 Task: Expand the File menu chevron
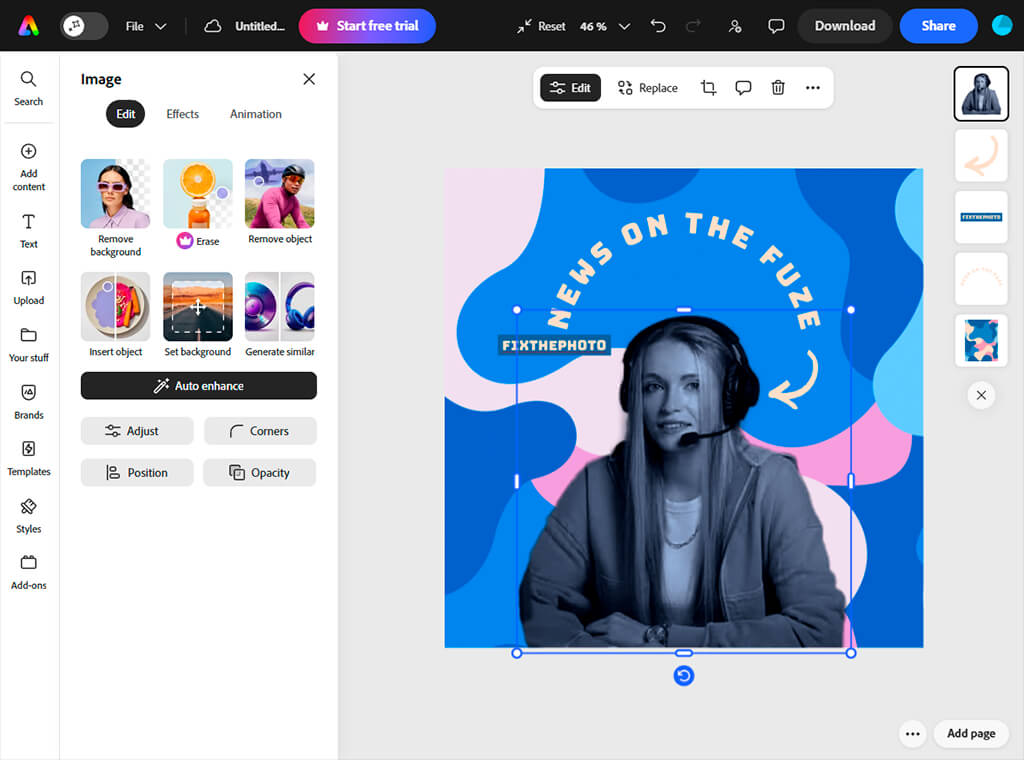click(161, 26)
